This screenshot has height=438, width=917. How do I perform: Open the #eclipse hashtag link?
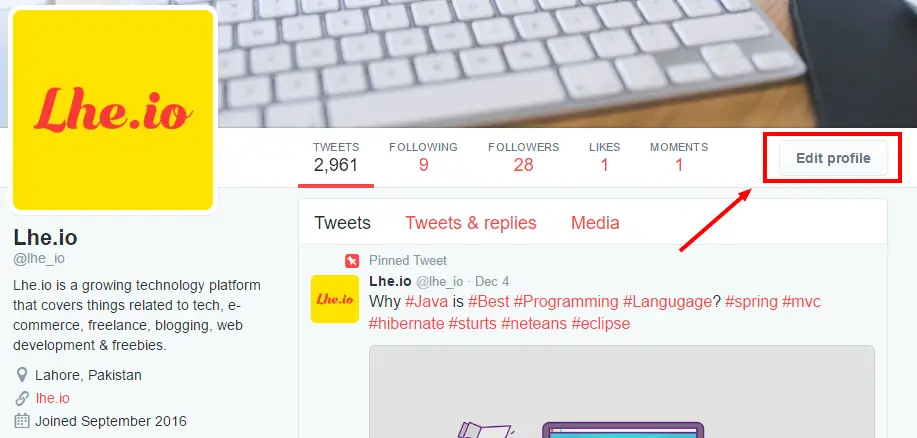coord(601,323)
